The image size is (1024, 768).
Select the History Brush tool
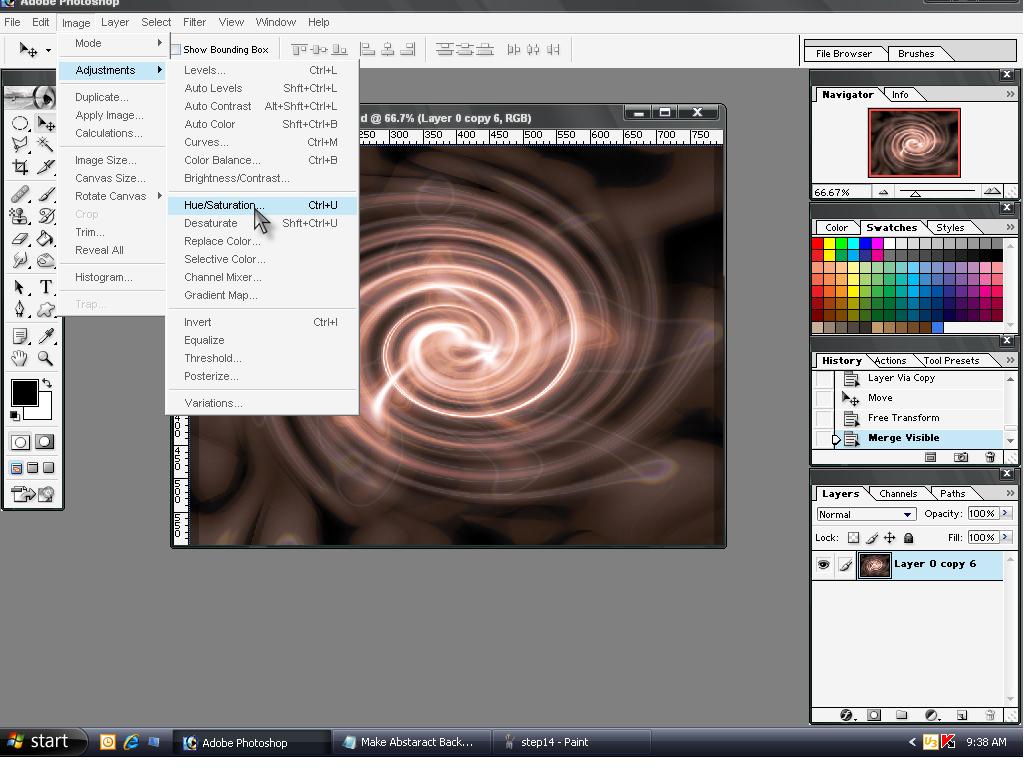click(x=45, y=216)
